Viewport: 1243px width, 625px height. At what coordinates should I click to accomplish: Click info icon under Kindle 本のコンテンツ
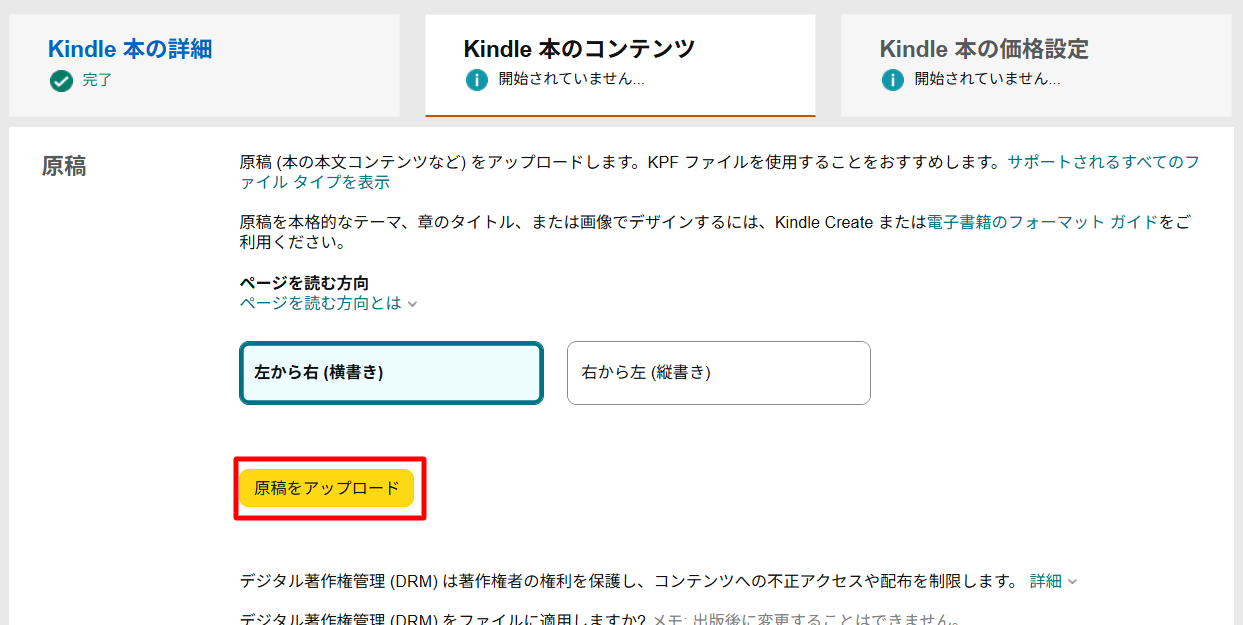[x=477, y=80]
